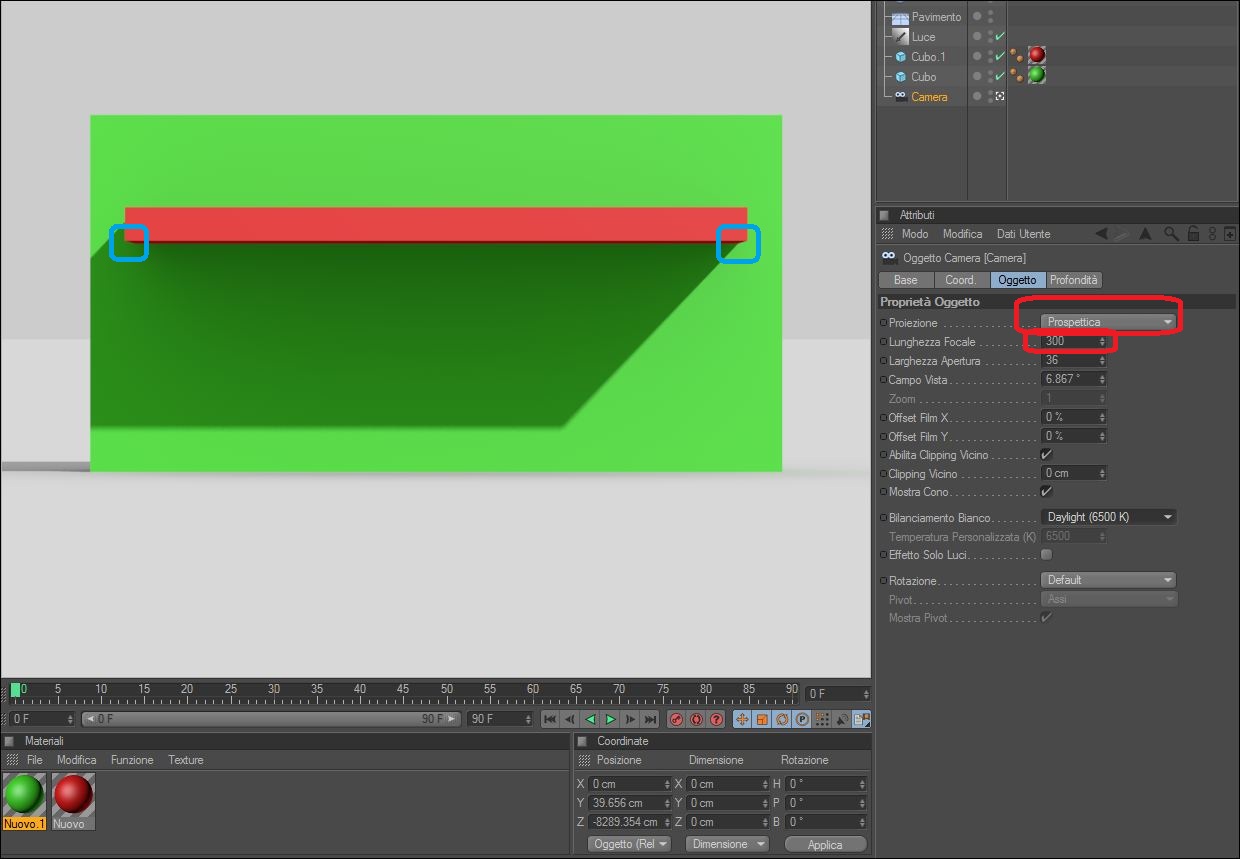Open the Oggetto (Rel) coordinate dropdown

coord(629,844)
